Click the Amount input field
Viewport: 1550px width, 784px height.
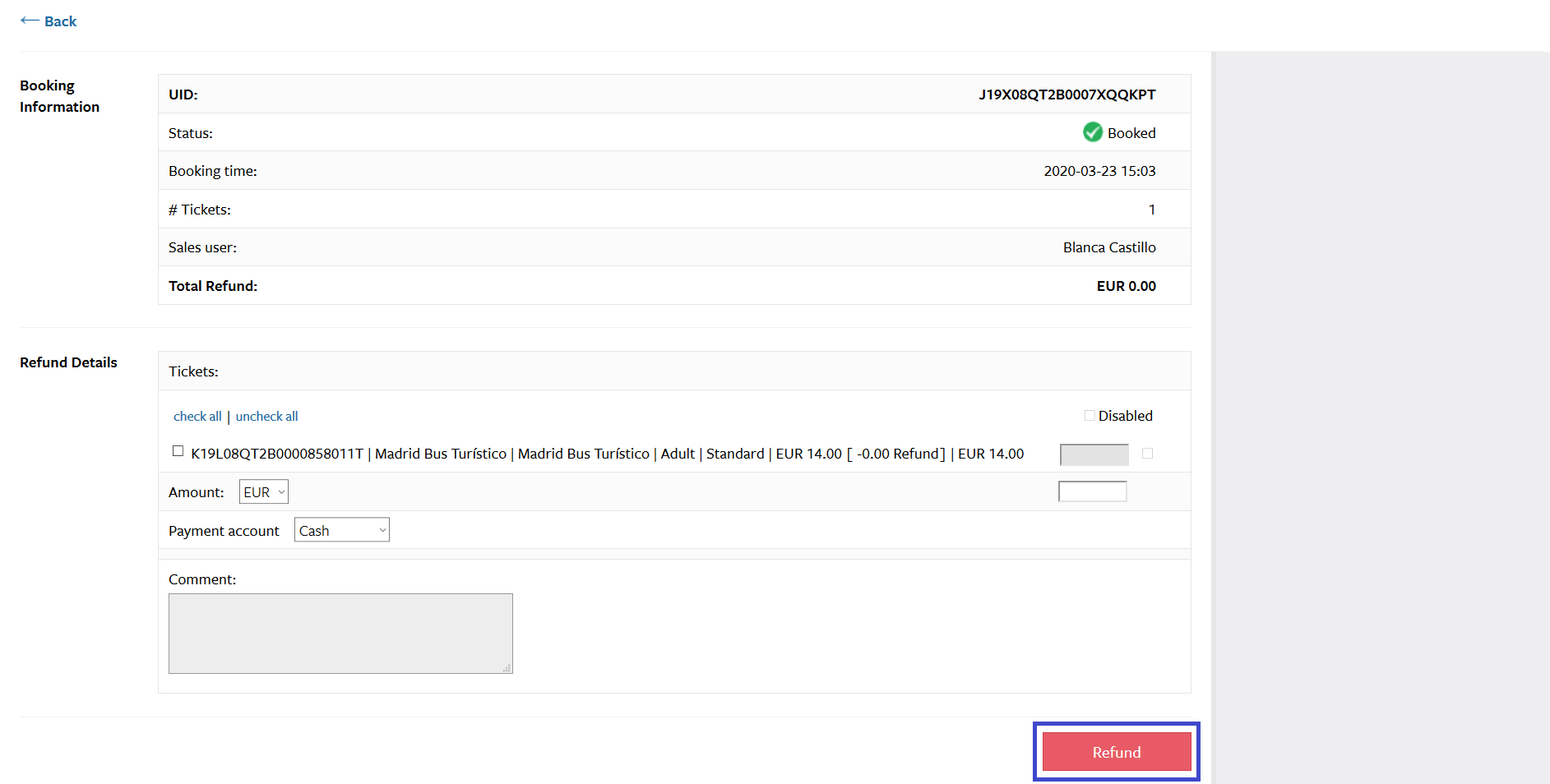1092,491
